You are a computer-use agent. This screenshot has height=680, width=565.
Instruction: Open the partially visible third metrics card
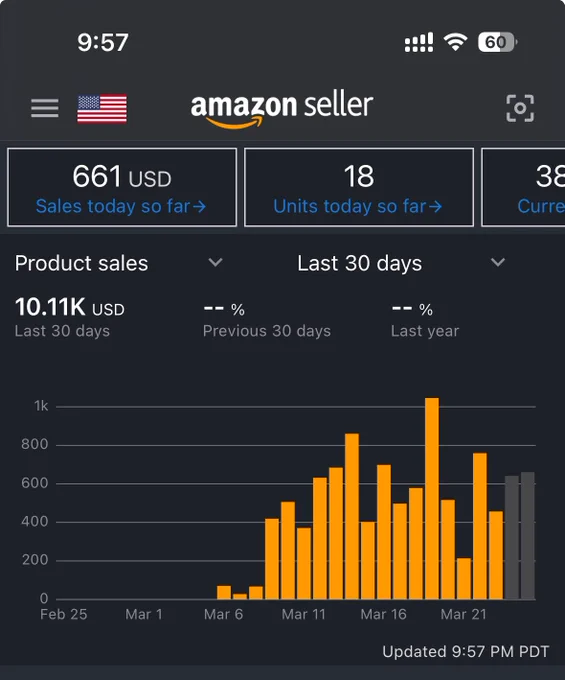(523, 187)
